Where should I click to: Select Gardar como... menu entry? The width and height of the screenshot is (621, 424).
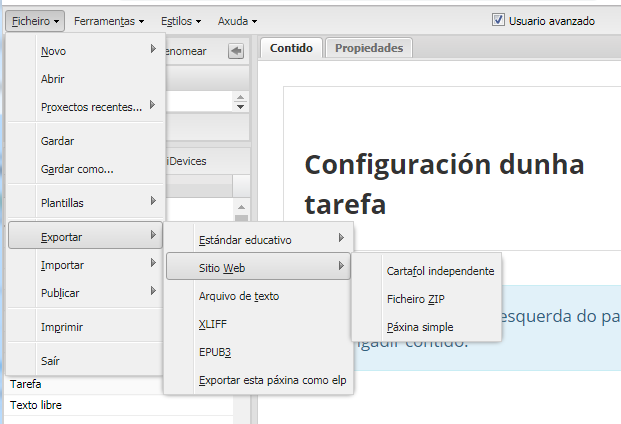click(x=86, y=169)
